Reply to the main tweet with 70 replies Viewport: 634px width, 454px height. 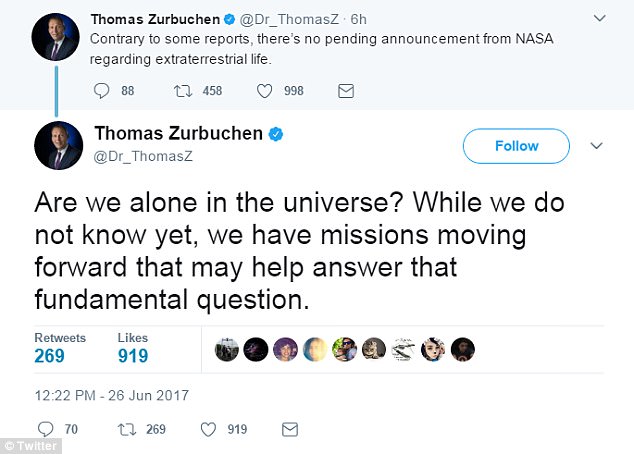pyautogui.click(x=45, y=429)
